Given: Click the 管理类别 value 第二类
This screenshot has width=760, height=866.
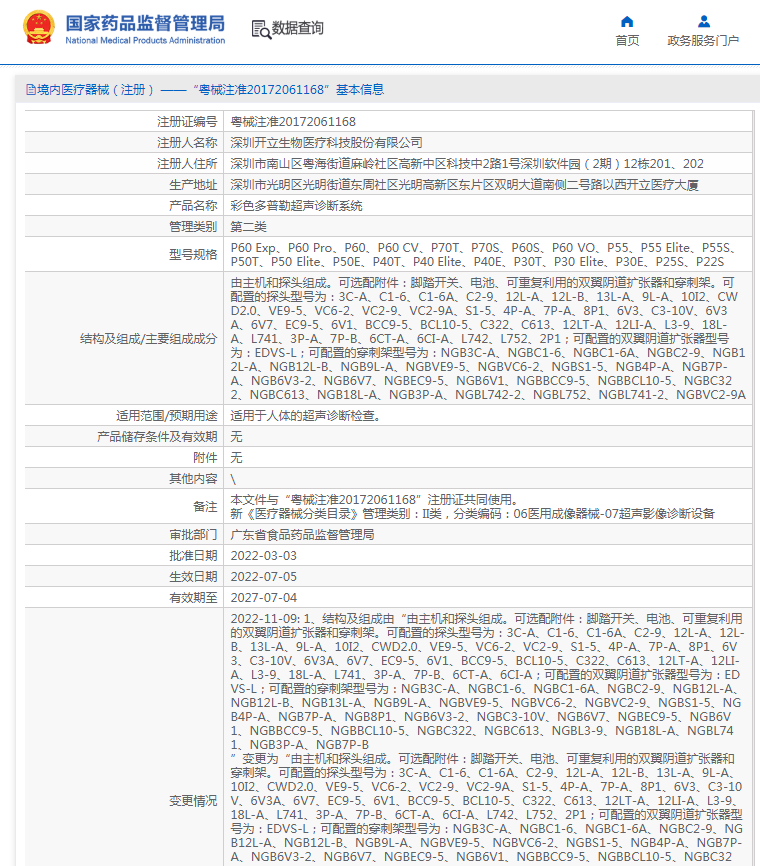Looking at the screenshot, I should coord(249,226).
